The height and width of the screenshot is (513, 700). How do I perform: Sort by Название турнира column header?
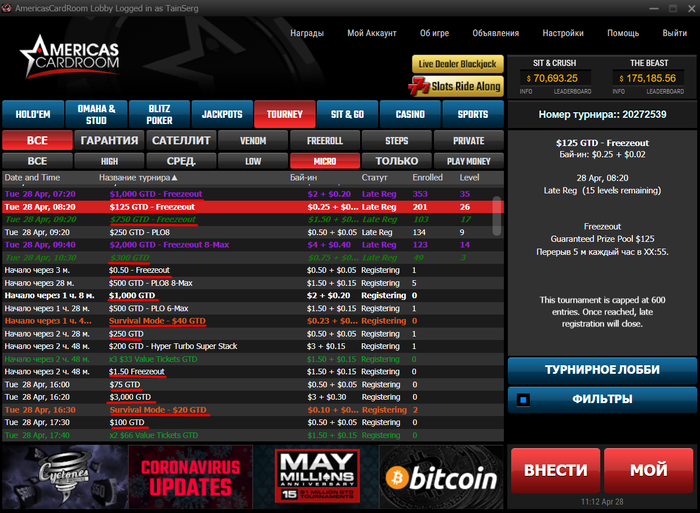click(x=138, y=178)
